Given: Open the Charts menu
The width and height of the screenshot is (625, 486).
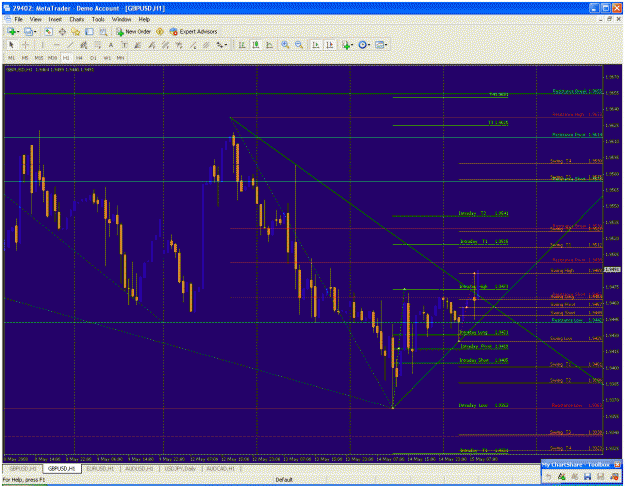Looking at the screenshot, I should pos(77,19).
